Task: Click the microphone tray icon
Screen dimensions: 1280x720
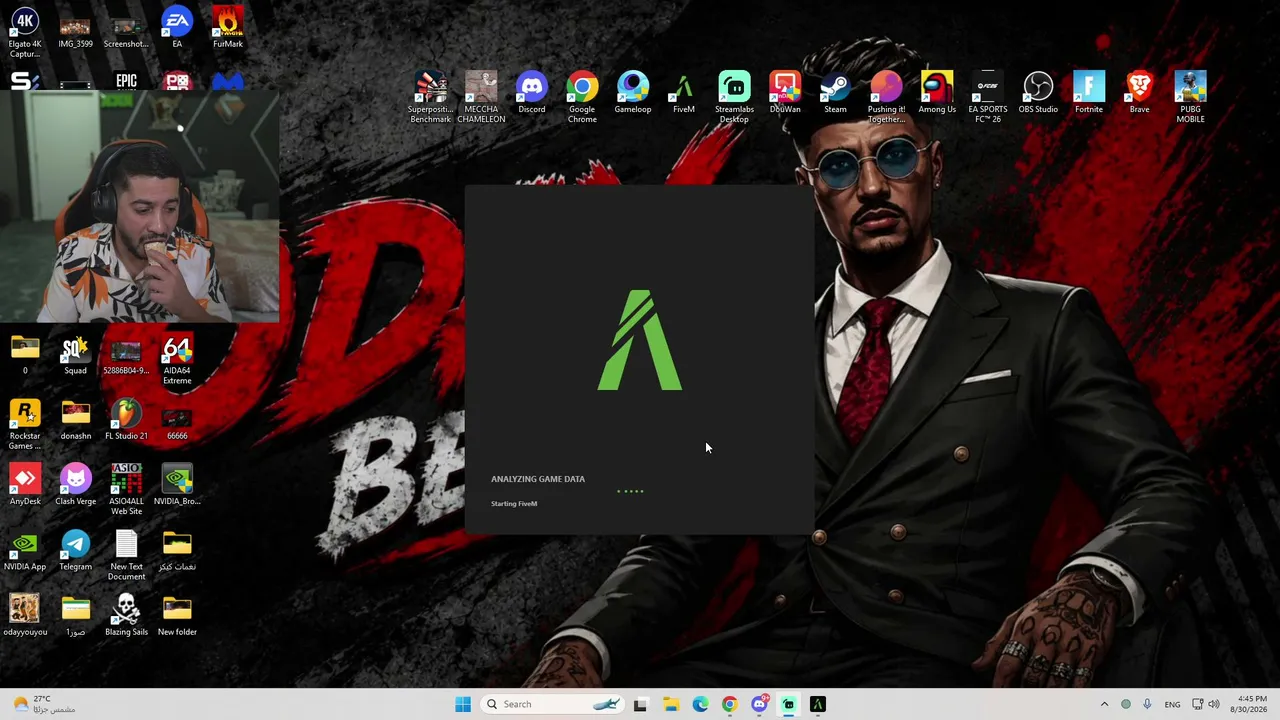Action: point(1147,704)
